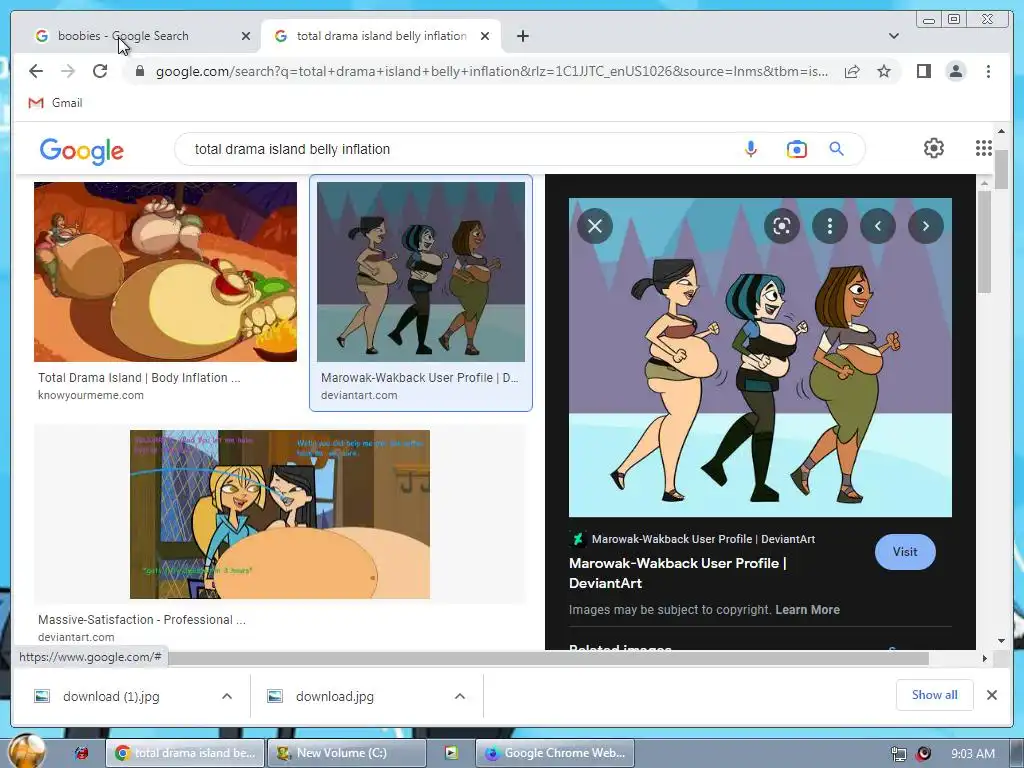Expand the tab search dropdown
Image resolution: width=1024 pixels, height=768 pixels.
tap(893, 36)
